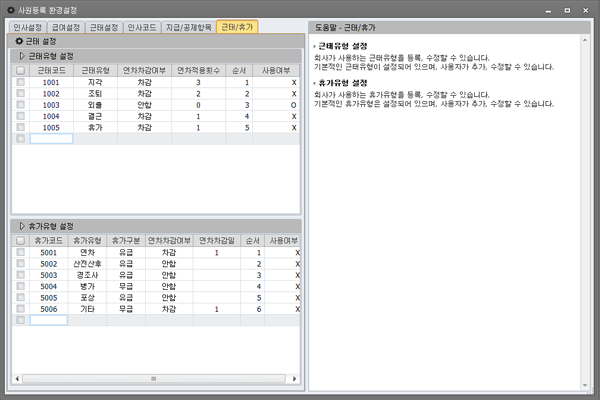The image size is (600, 400).
Task: Click the 근태코드 column header
Action: [51, 70]
